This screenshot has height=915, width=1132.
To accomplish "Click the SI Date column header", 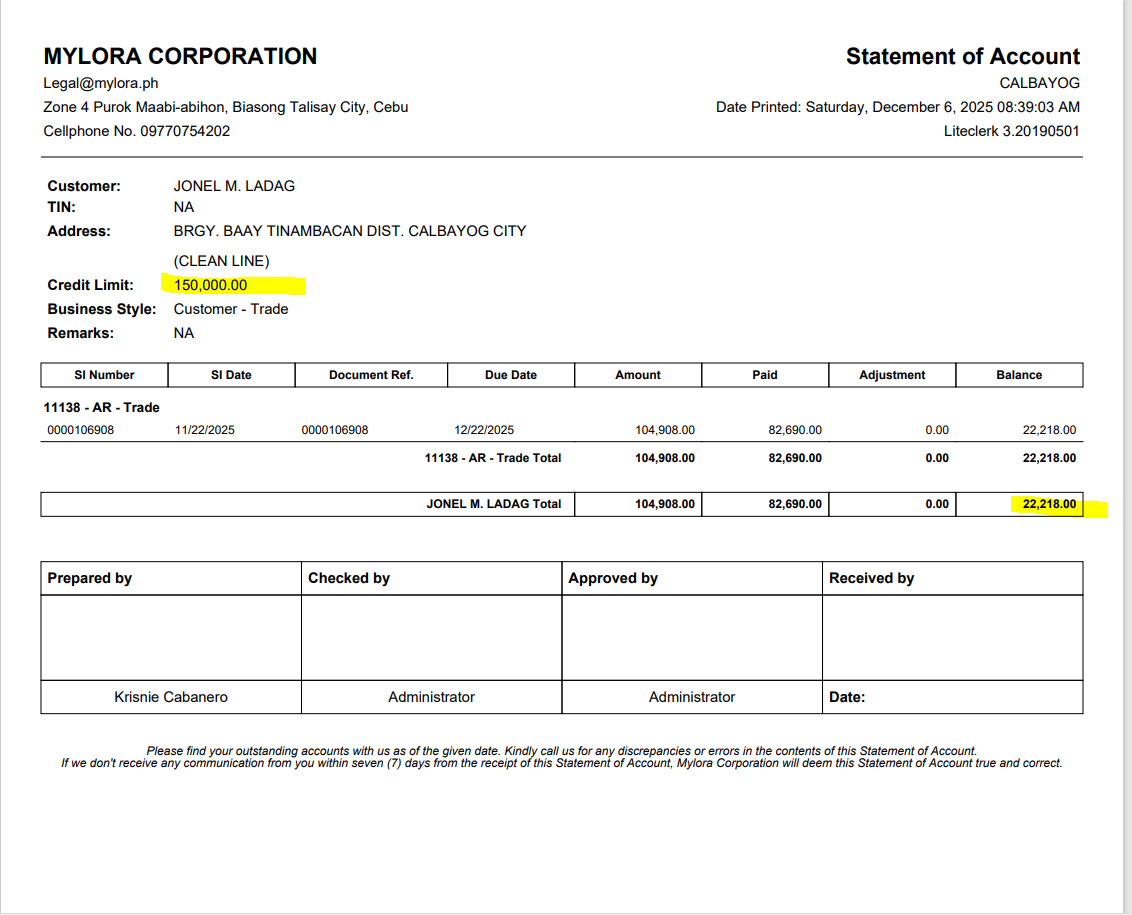I will (231, 375).
